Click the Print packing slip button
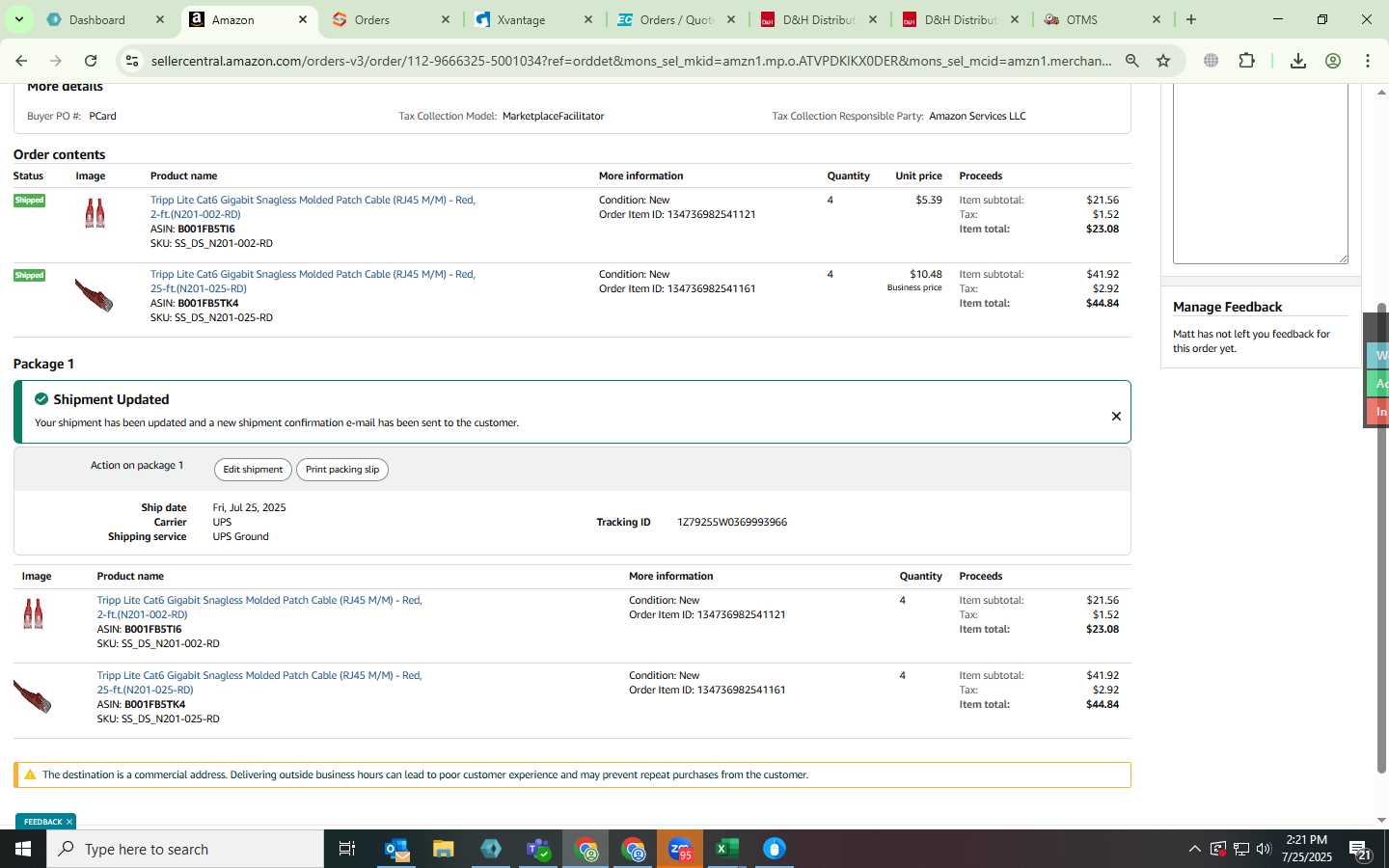This screenshot has width=1389, height=868. coord(342,470)
